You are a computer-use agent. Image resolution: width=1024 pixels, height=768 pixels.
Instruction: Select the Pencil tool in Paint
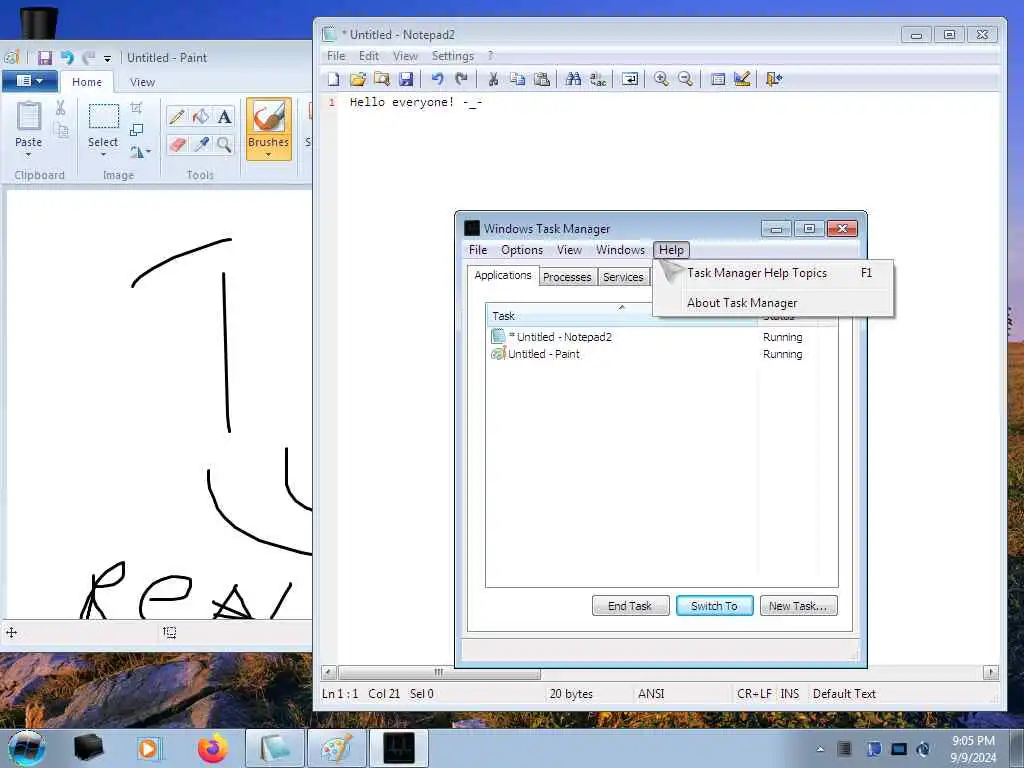176,116
